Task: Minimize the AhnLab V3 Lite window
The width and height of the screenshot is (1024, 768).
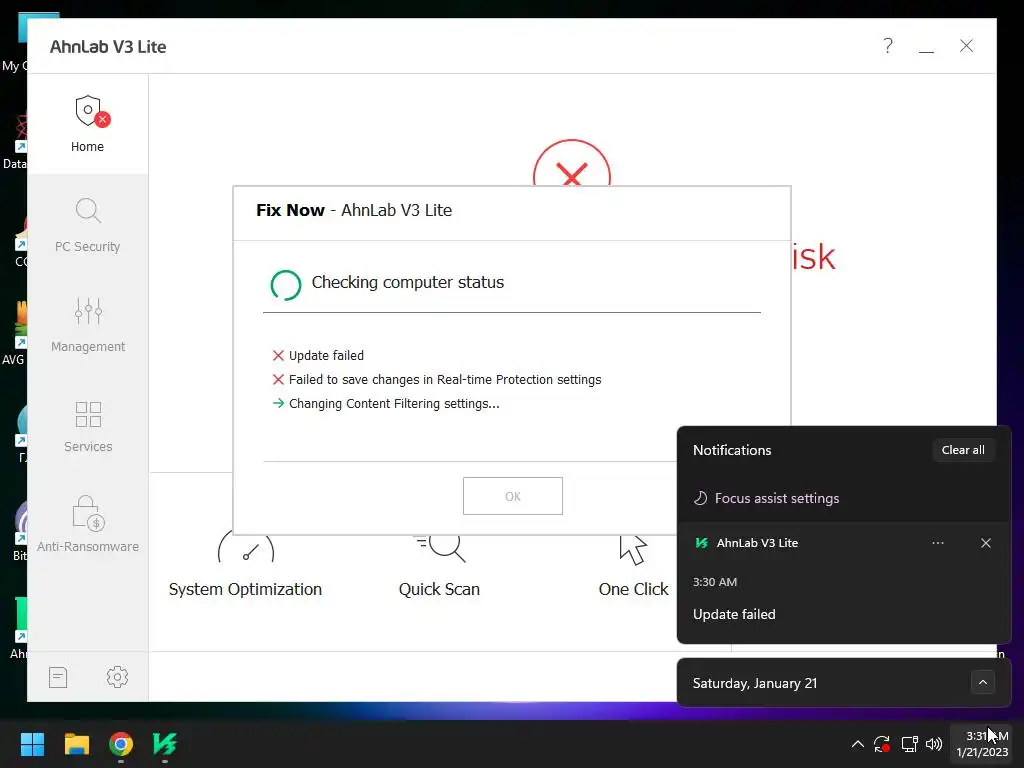Action: coord(926,46)
